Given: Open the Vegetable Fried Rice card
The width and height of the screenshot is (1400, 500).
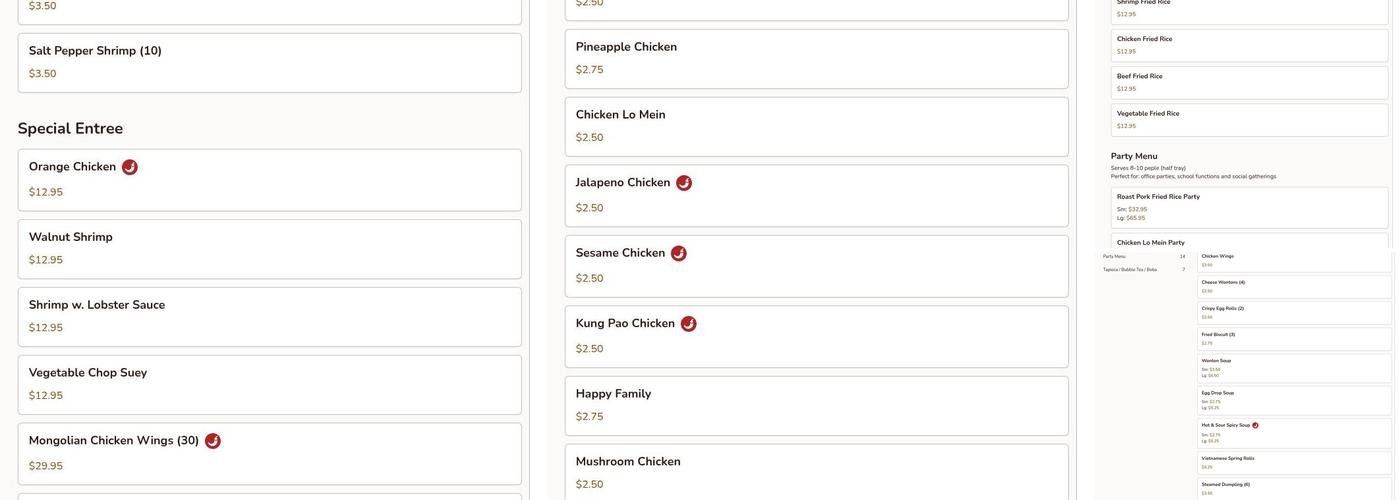Looking at the screenshot, I should [1249, 120].
